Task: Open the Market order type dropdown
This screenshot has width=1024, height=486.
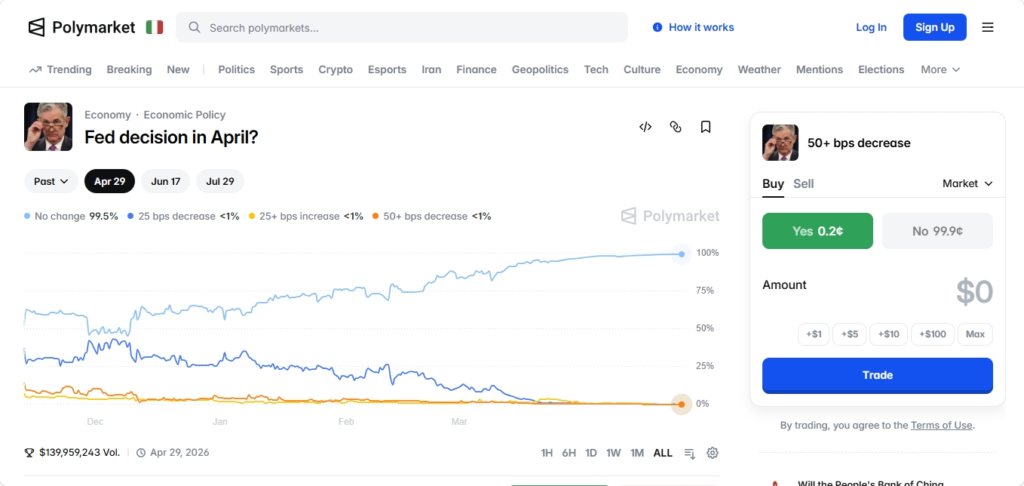Action: click(967, 184)
